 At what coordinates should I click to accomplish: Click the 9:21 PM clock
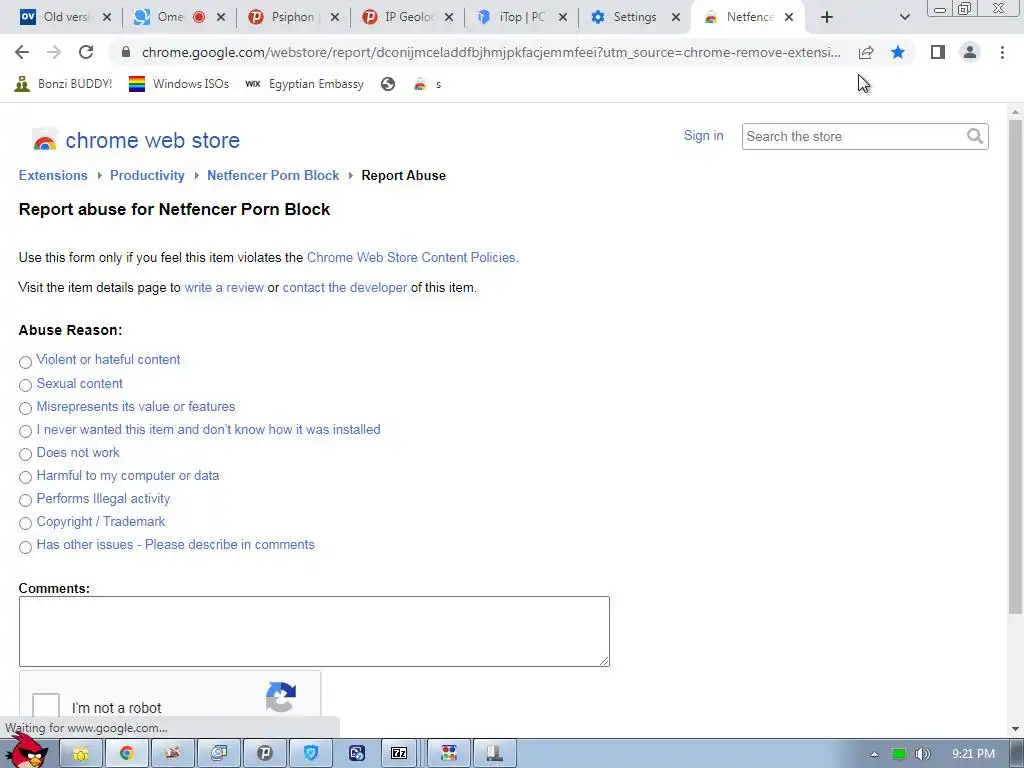tap(973, 754)
